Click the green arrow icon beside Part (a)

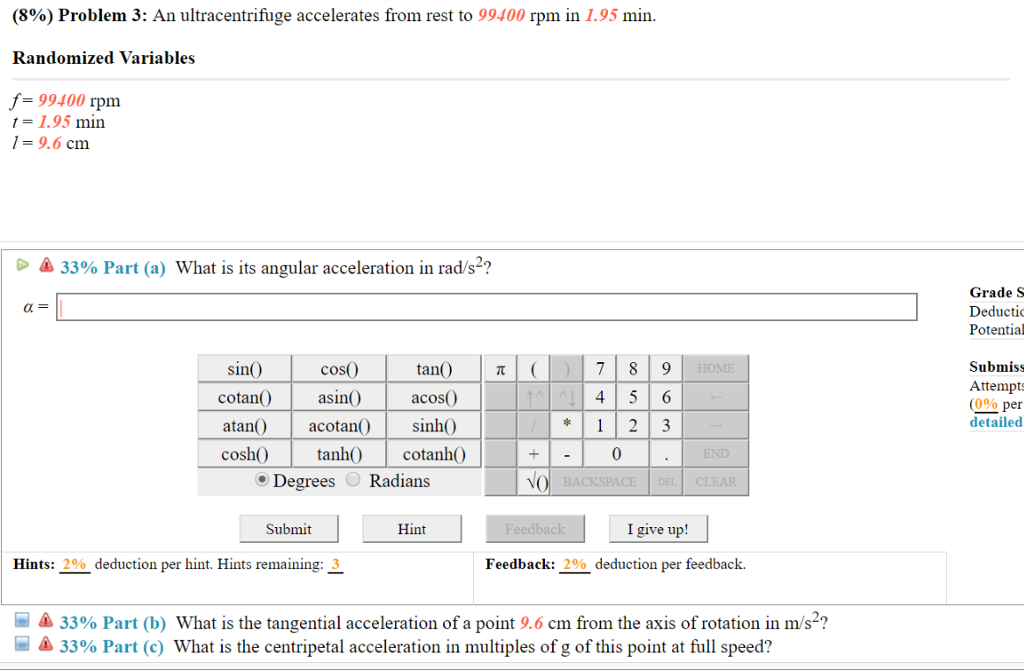point(21,265)
